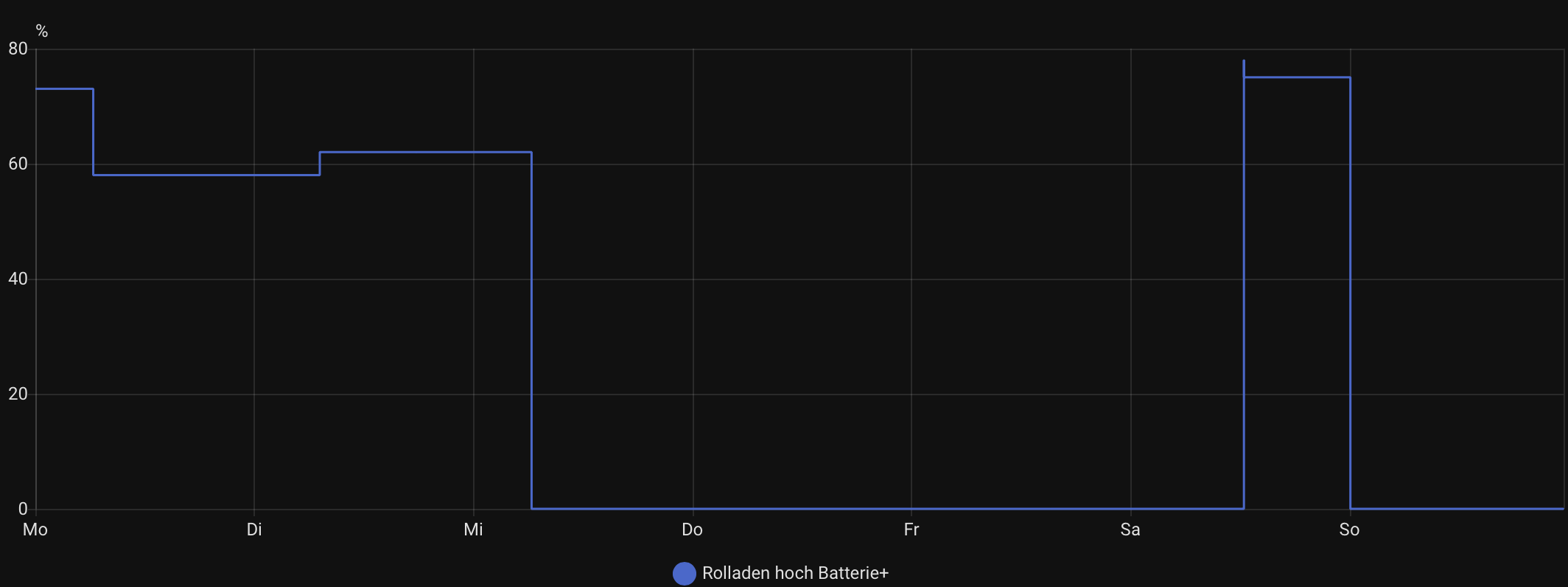
Task: Click the Mo label on x-axis
Action: pos(35,529)
